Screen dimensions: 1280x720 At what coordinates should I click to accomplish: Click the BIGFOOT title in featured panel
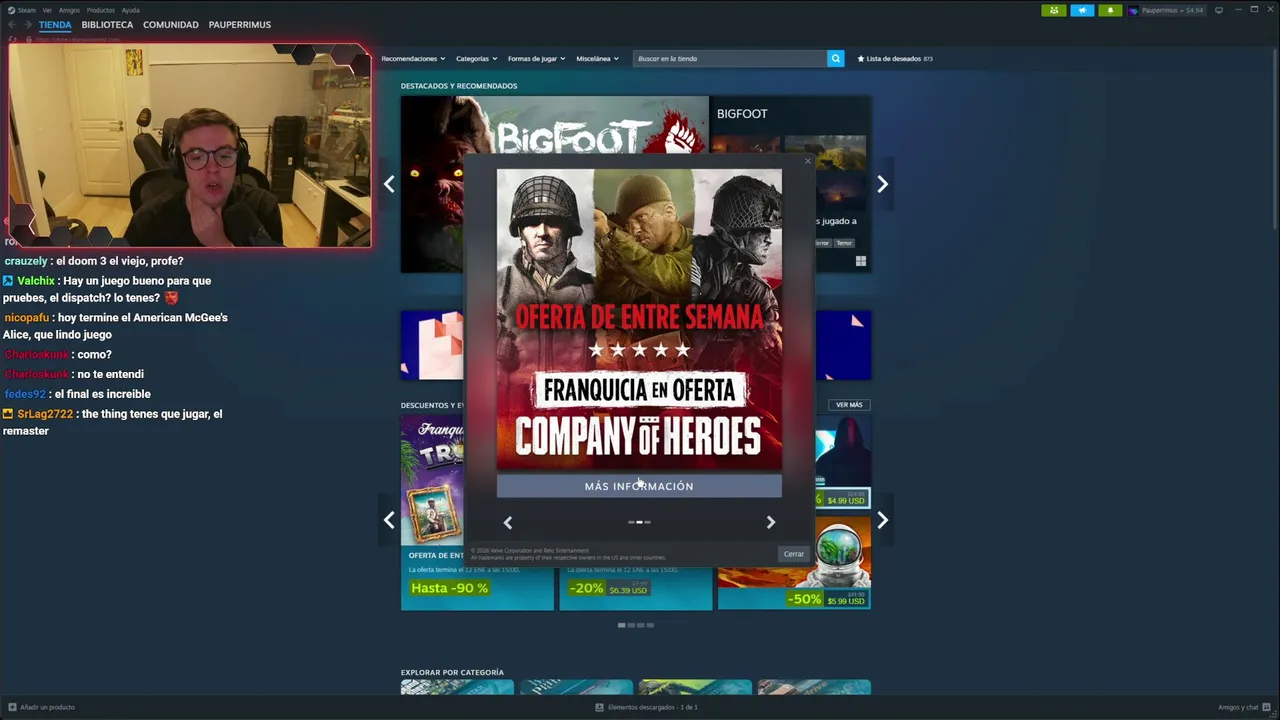[x=742, y=114]
